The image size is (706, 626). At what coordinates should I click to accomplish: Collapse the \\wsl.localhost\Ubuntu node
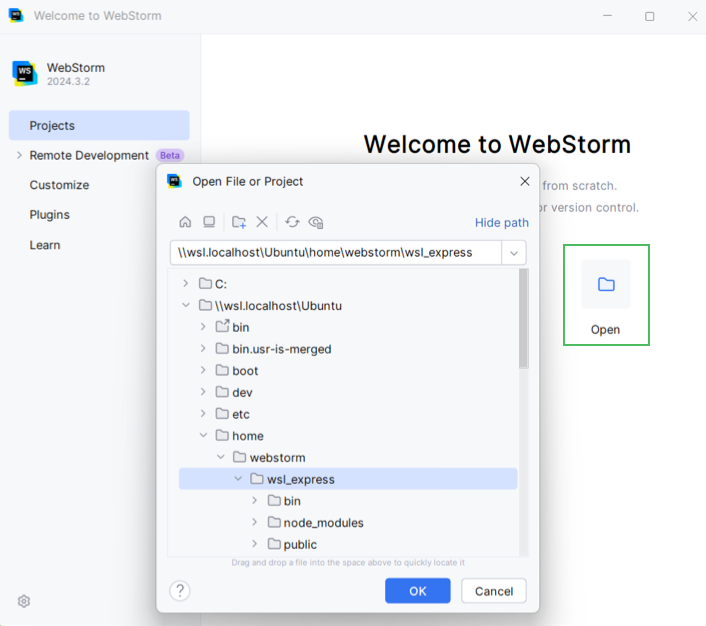(x=186, y=305)
